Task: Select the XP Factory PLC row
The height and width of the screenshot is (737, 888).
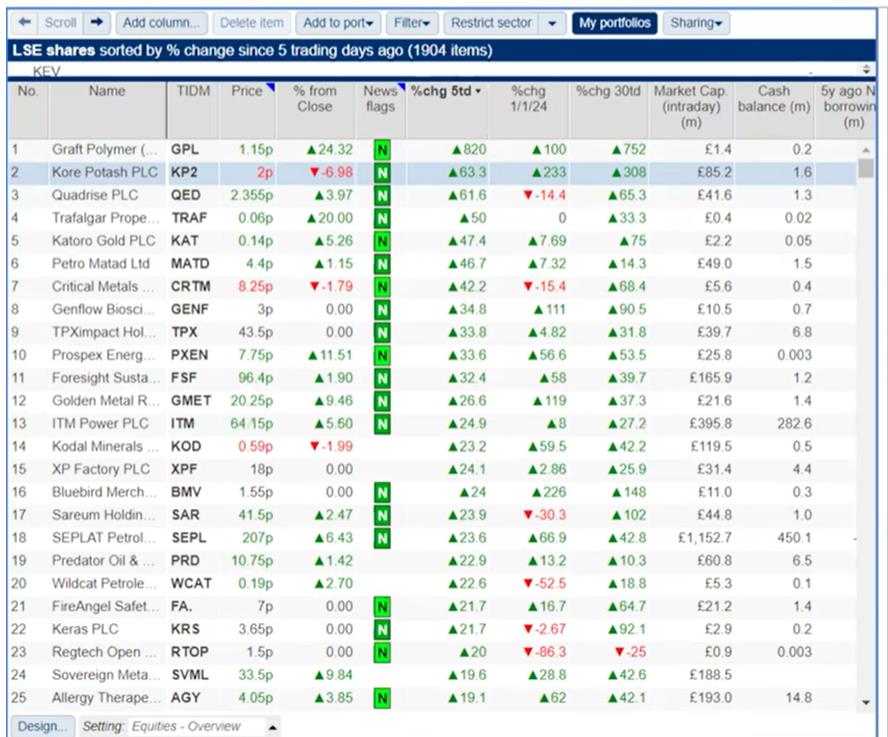Action: click(x=432, y=470)
